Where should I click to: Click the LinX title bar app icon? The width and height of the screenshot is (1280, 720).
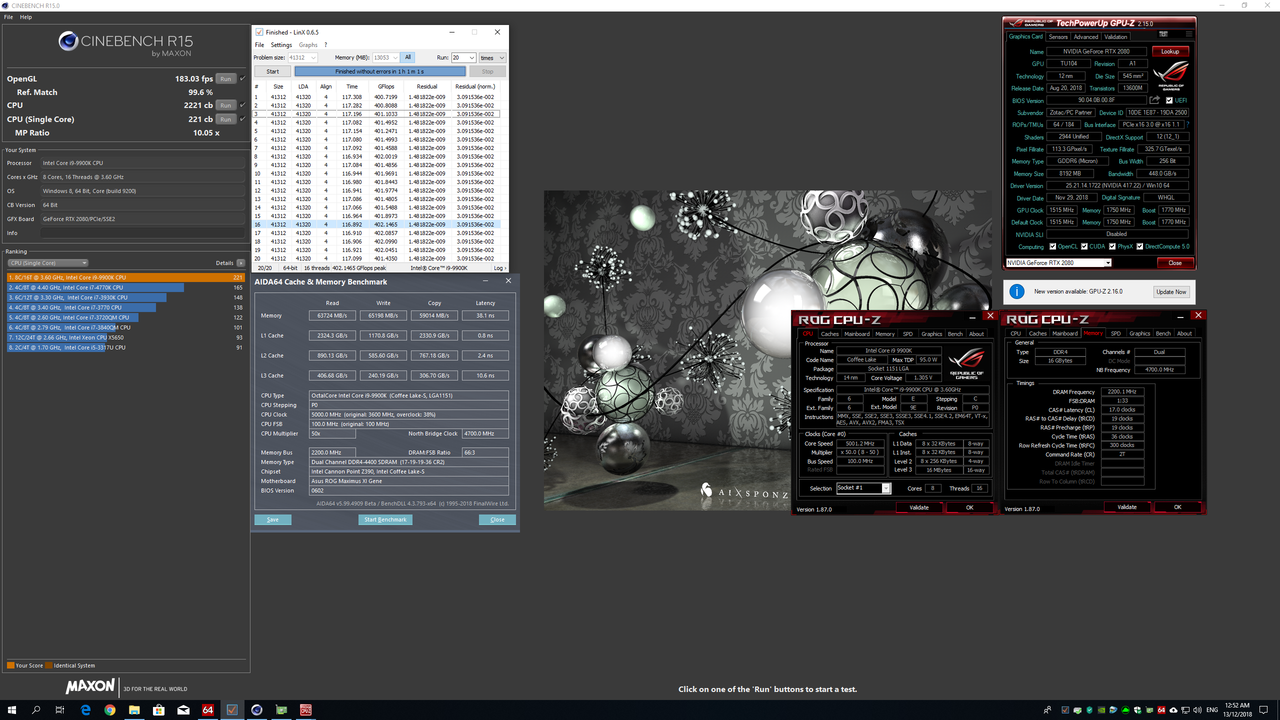(x=260, y=33)
